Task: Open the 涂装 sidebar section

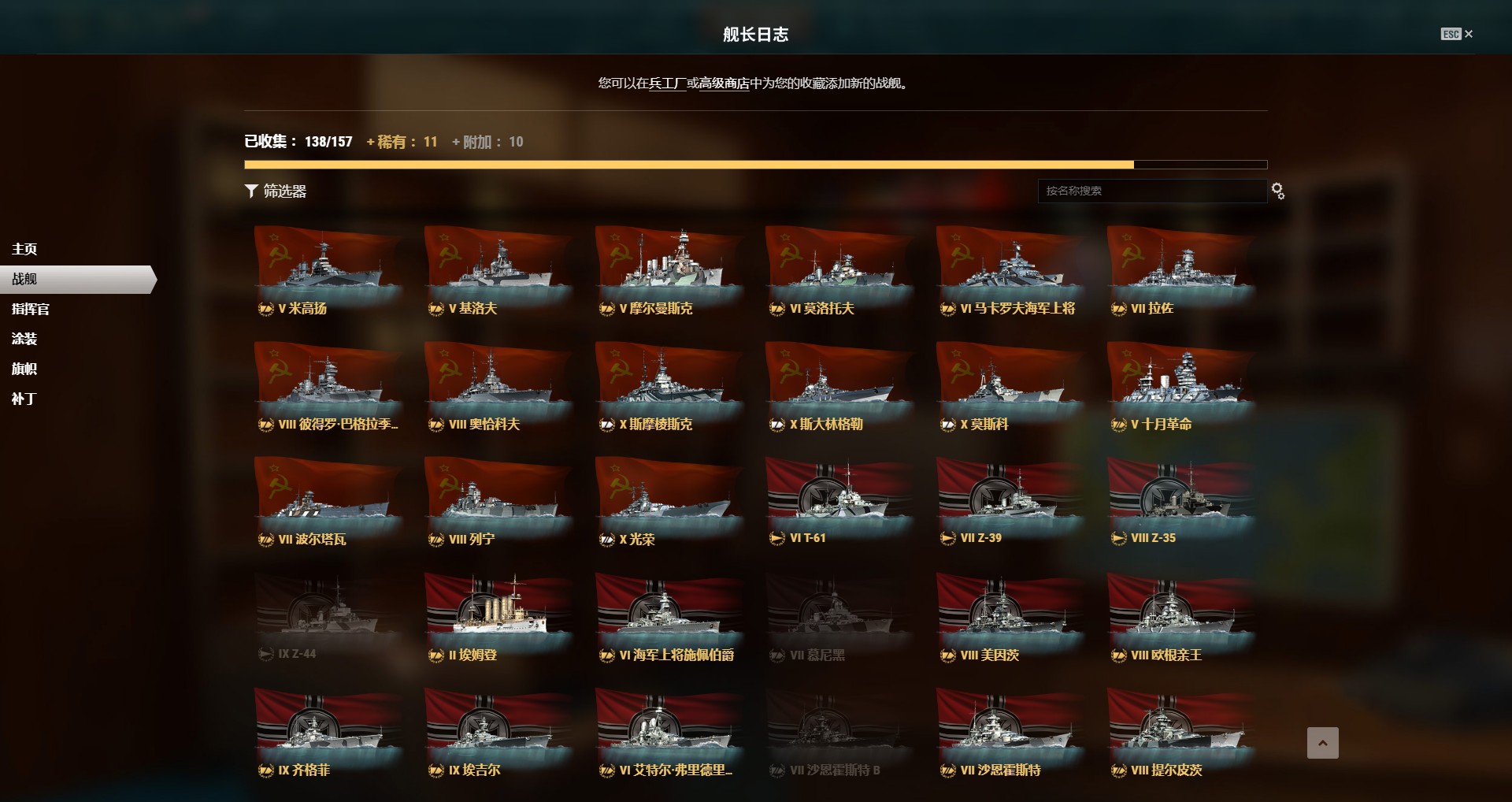Action: [x=24, y=339]
